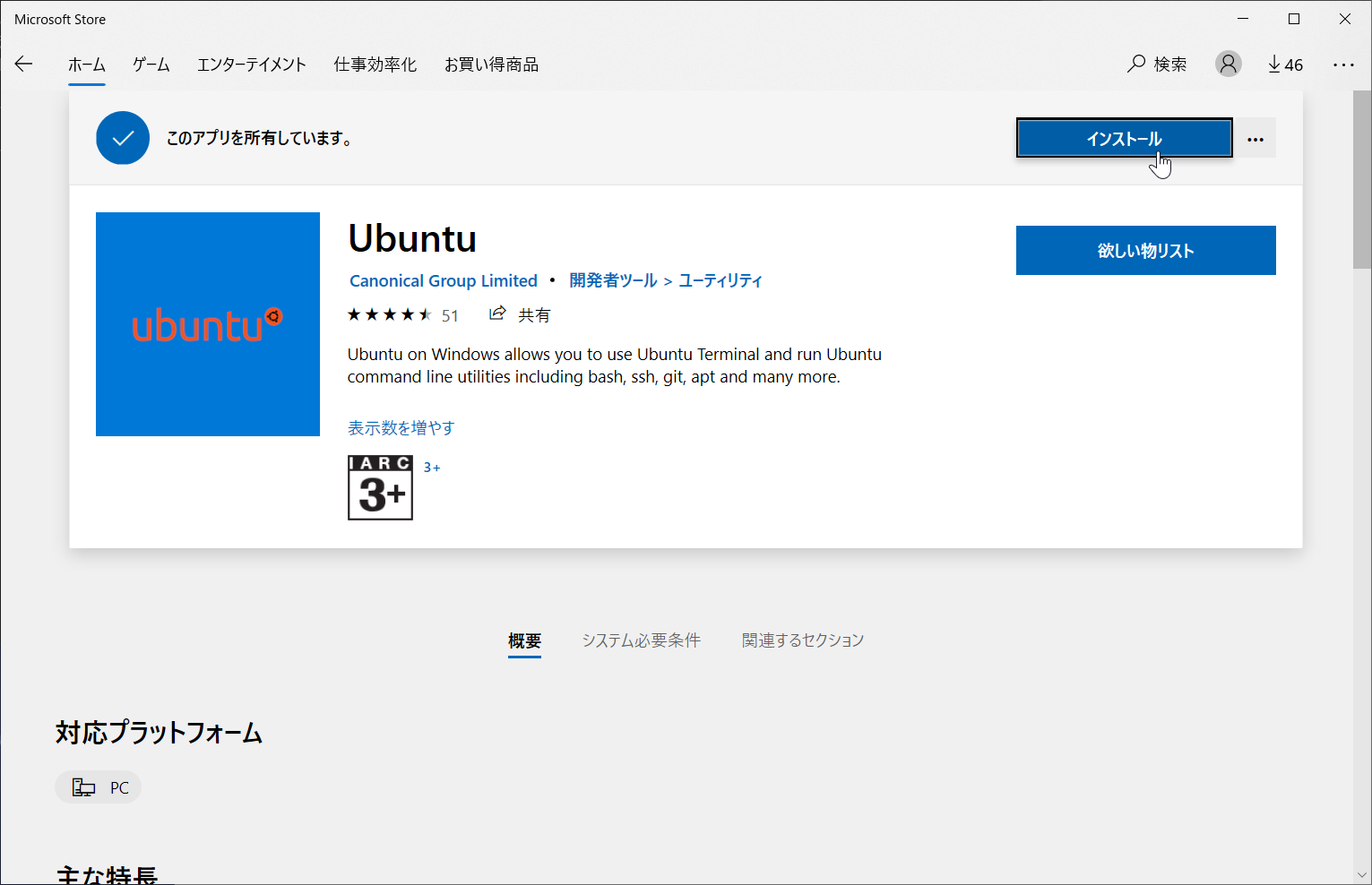Open the 仕事効率化 tab
1372x885 pixels.
point(375,64)
